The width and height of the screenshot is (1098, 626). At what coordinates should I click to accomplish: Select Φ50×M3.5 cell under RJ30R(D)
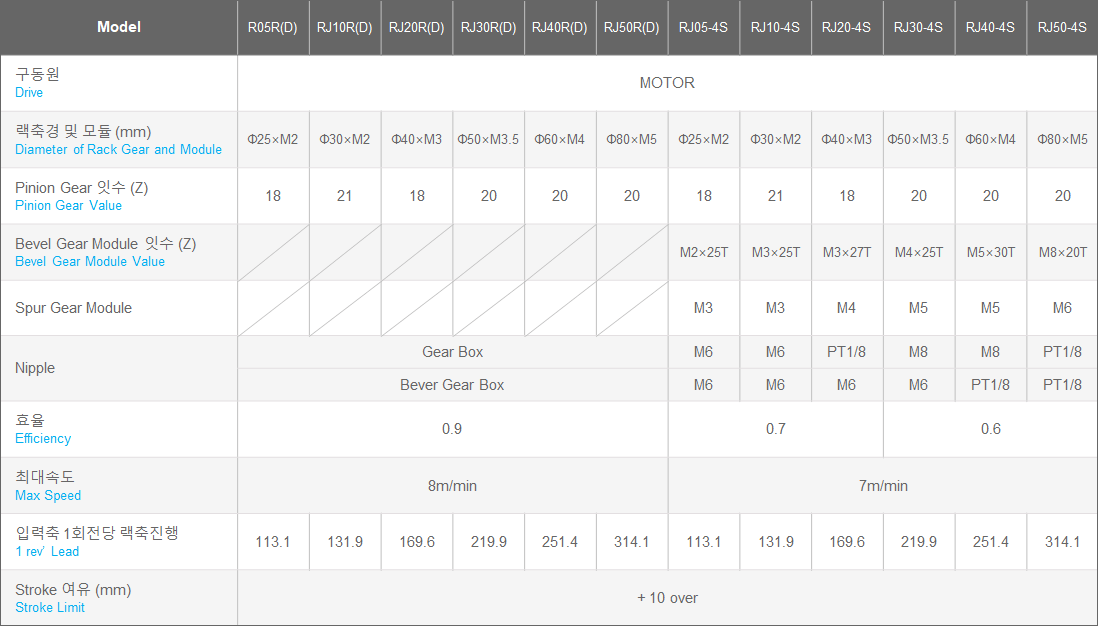pyautogui.click(x=488, y=139)
